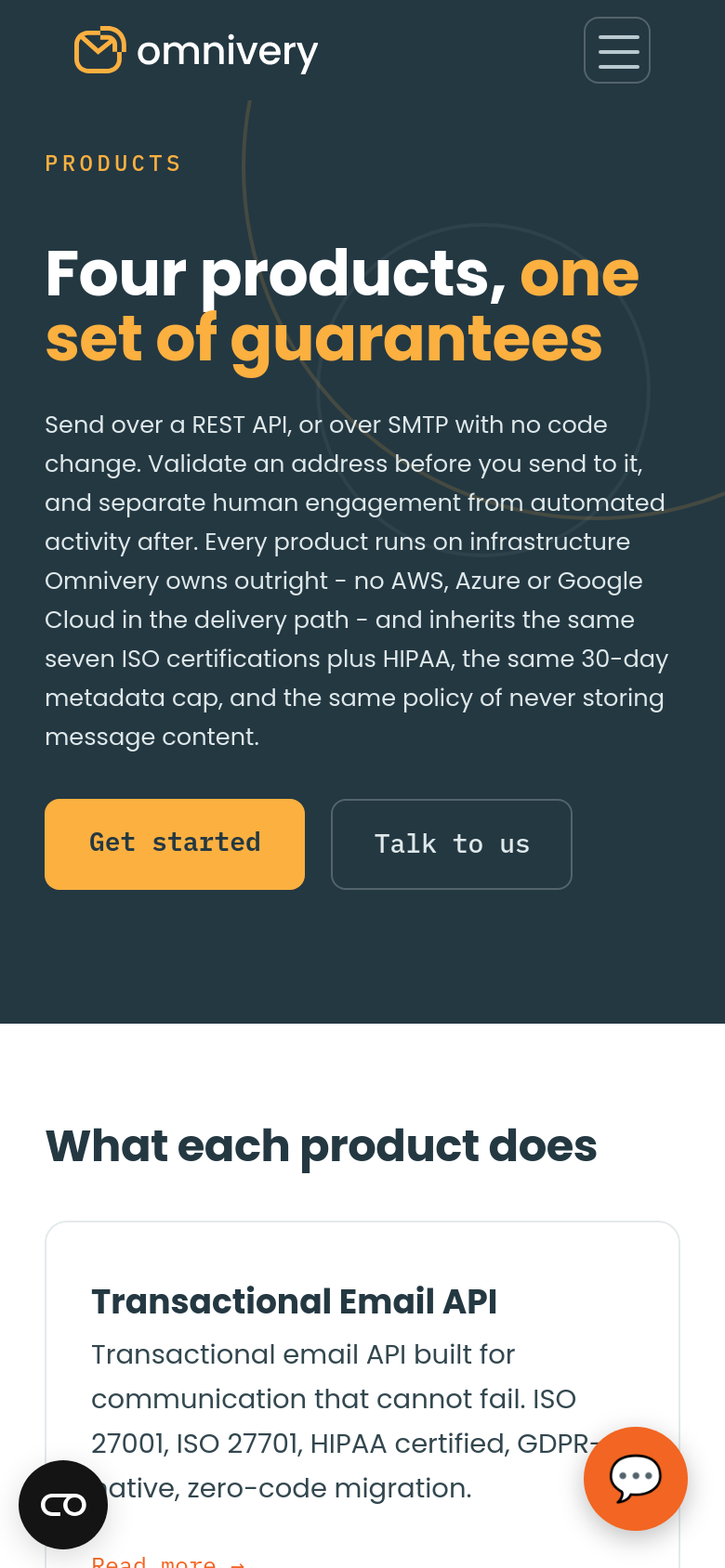
Task: Click the 'seven ISO certifications plus HIPAA' line
Action: coord(357,659)
